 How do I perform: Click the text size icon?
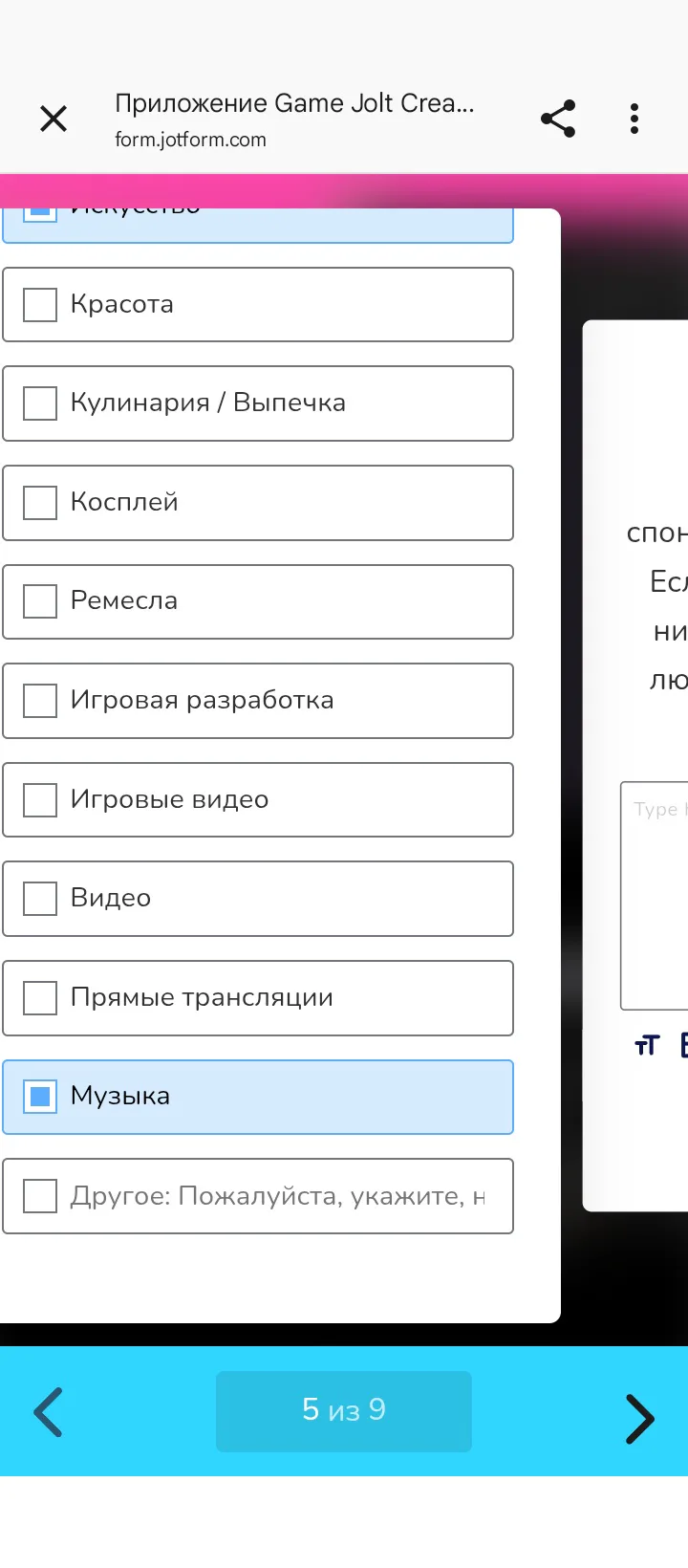(x=647, y=1045)
